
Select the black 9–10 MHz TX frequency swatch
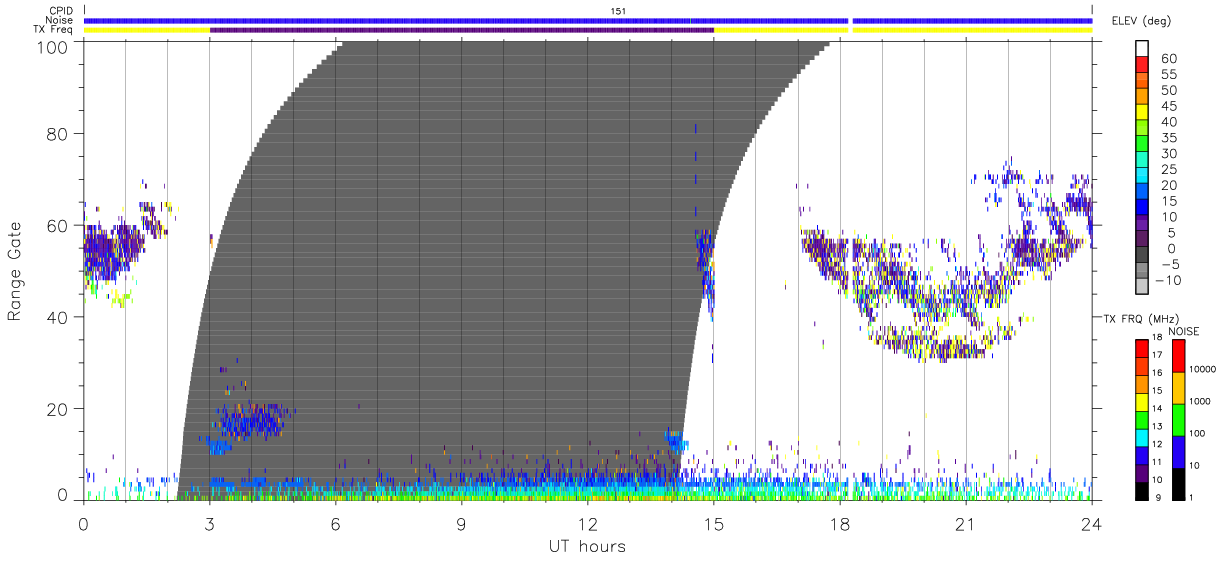(1142, 491)
